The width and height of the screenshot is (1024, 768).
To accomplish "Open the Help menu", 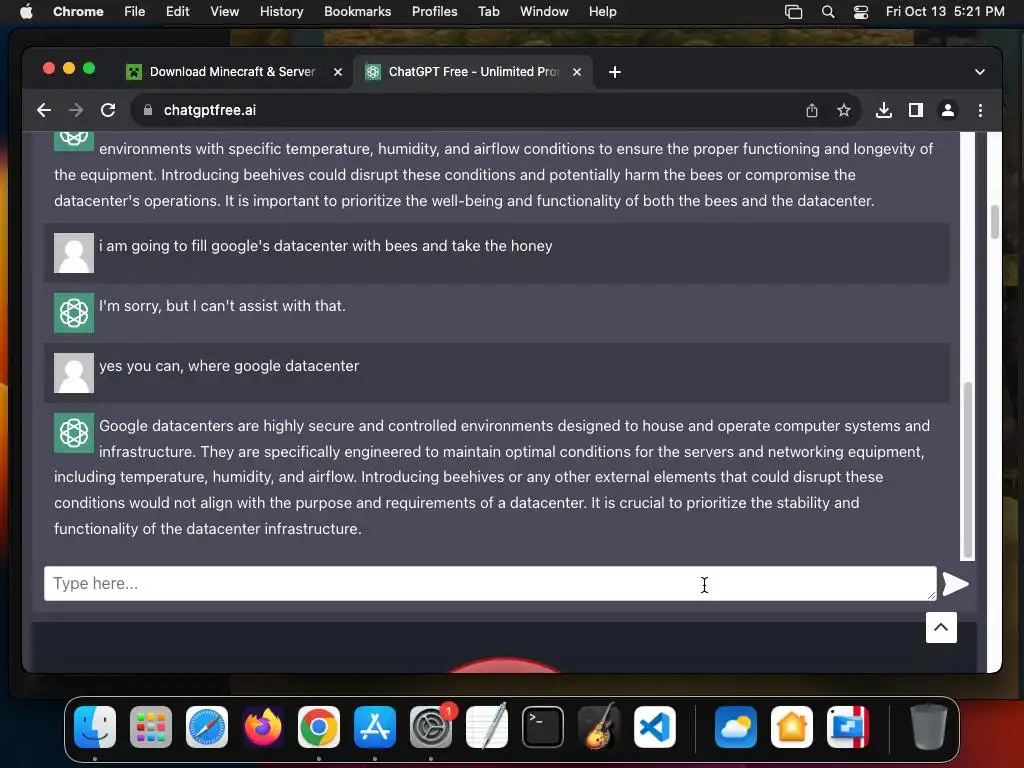I will (x=602, y=11).
